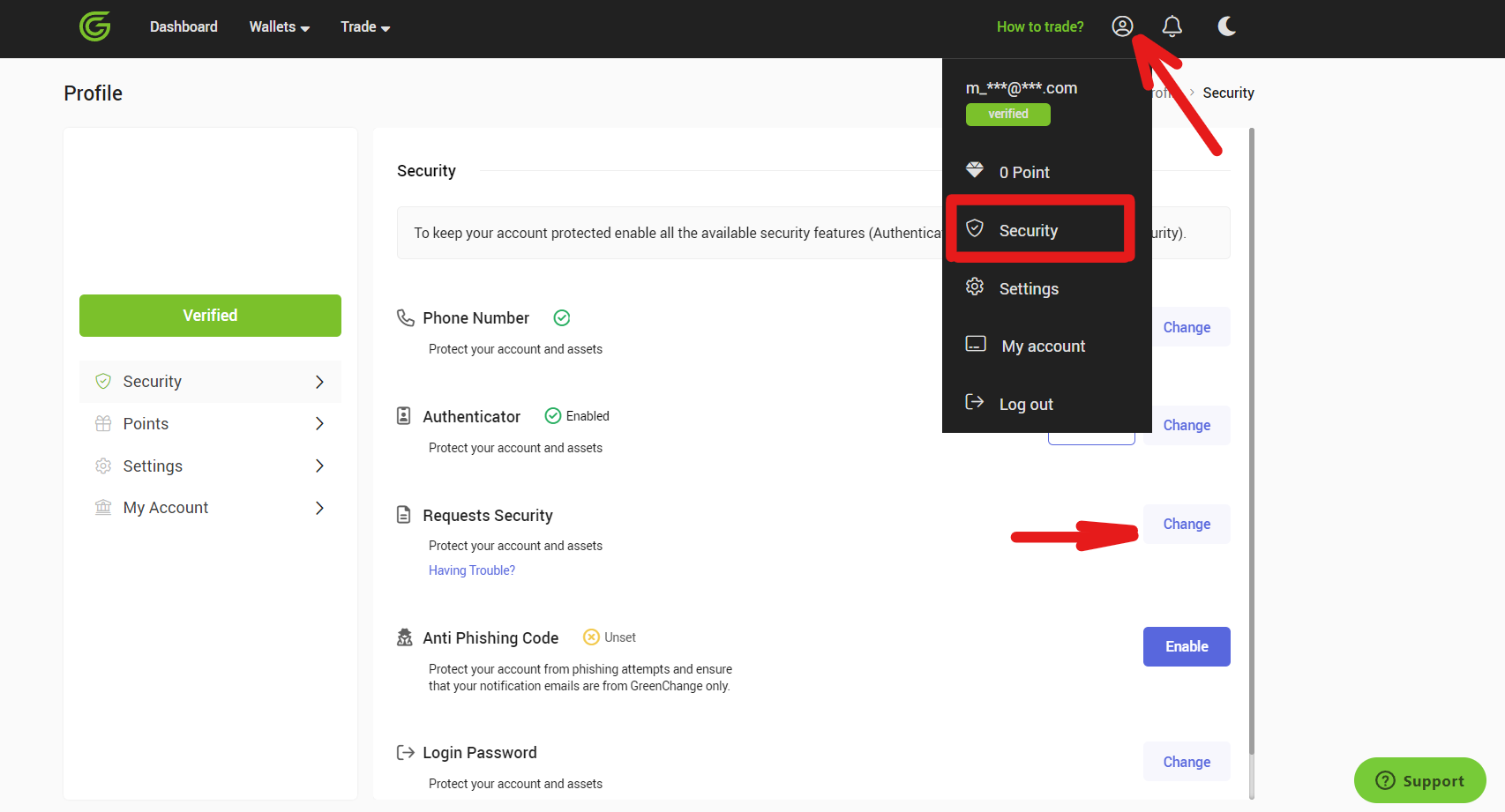The width and height of the screenshot is (1505, 812).
Task: Click the Anti Phishing Code spy icon
Action: [x=405, y=637]
